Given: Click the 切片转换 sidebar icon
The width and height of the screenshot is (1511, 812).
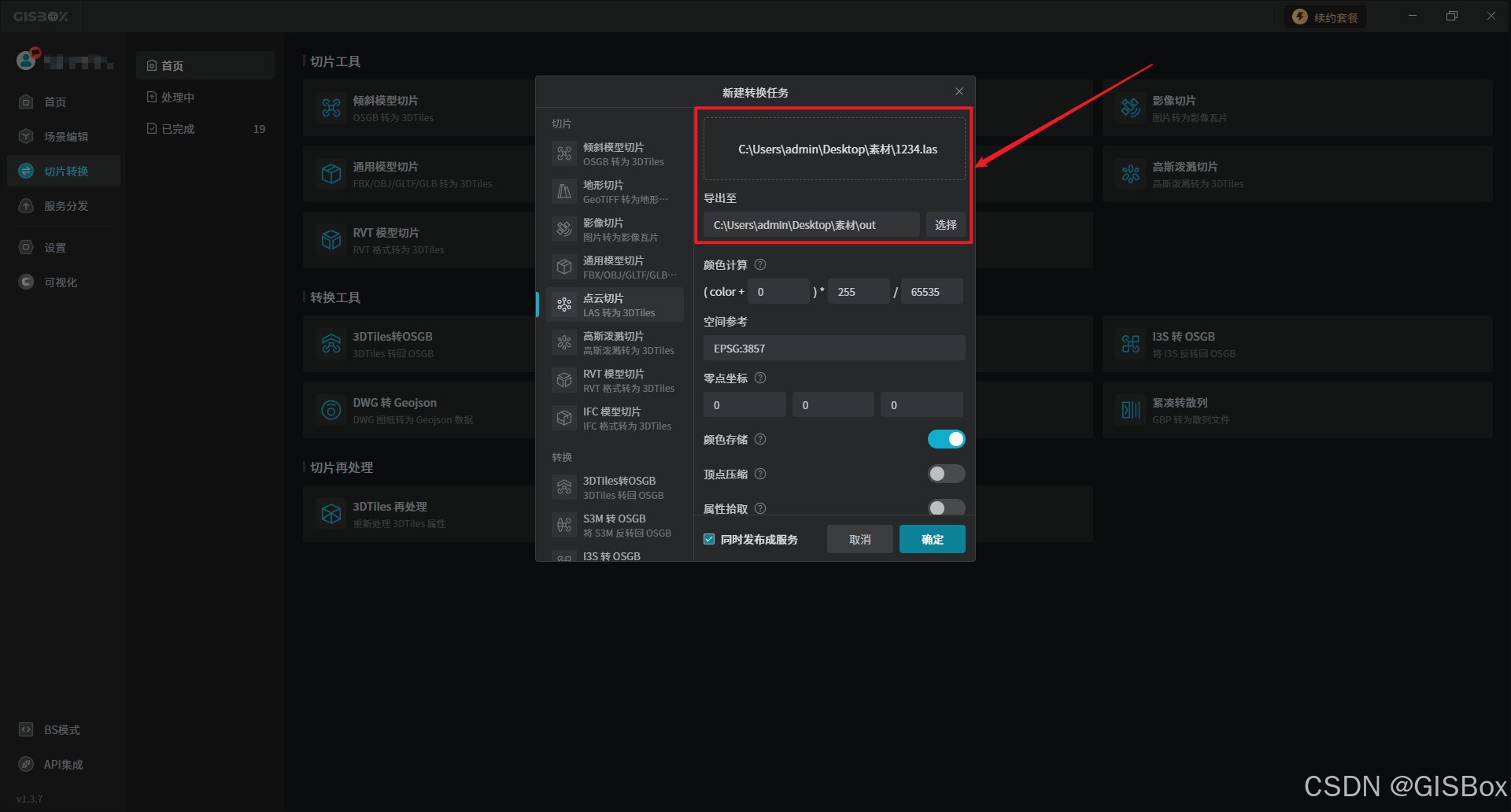Looking at the screenshot, I should coord(26,171).
